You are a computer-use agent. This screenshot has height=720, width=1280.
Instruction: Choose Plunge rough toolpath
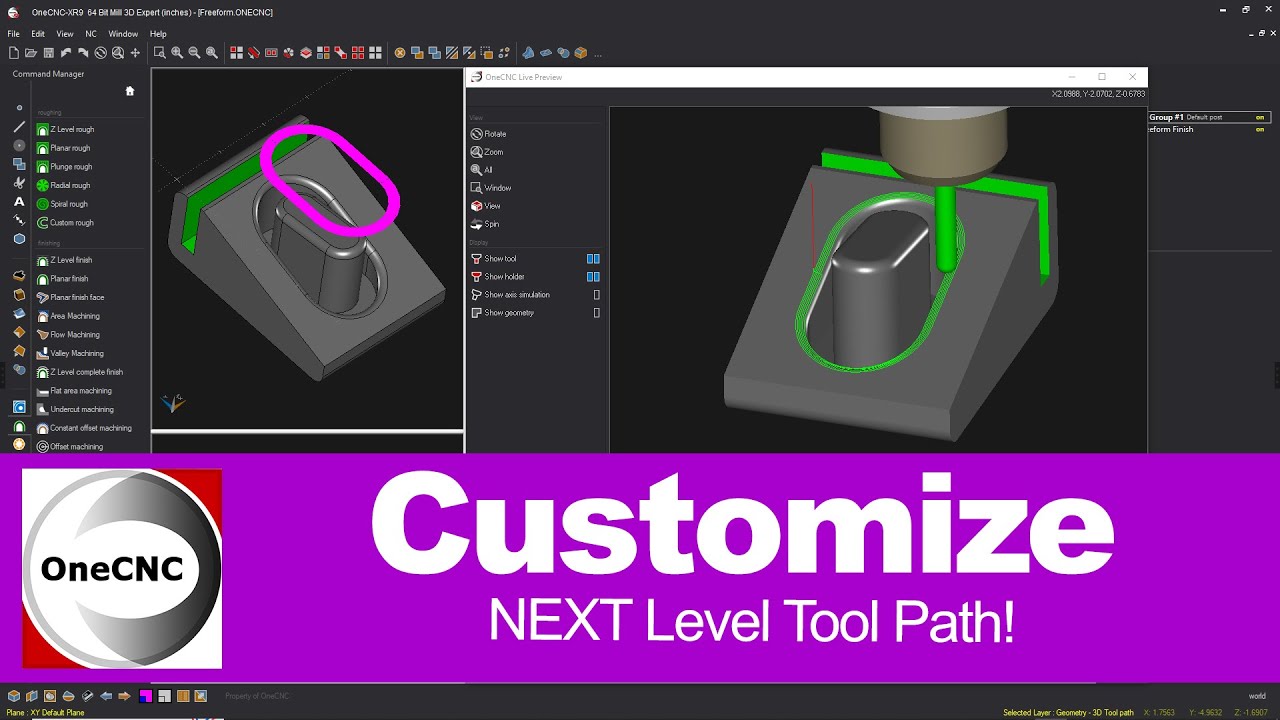pos(65,167)
